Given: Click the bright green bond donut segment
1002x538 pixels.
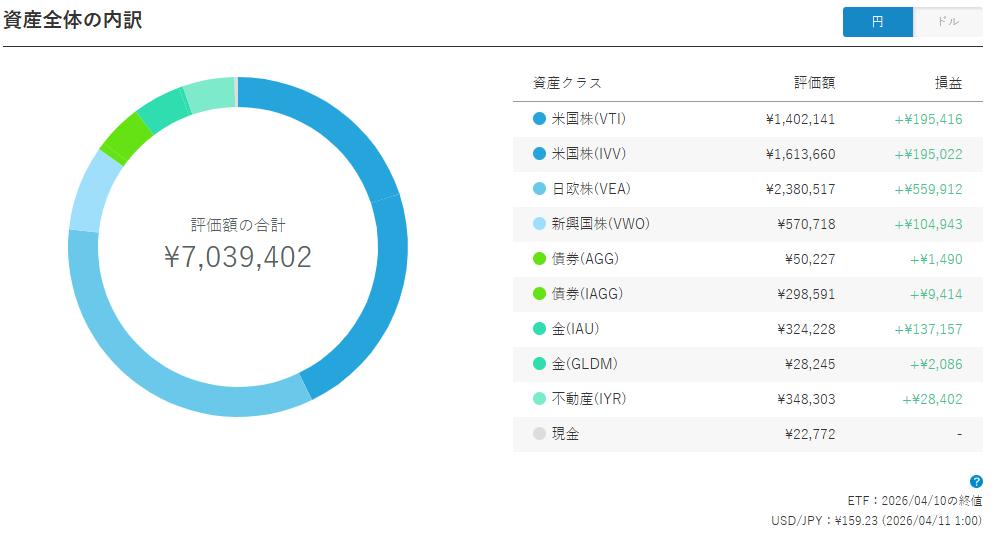Looking at the screenshot, I should pyautogui.click(x=128, y=139).
